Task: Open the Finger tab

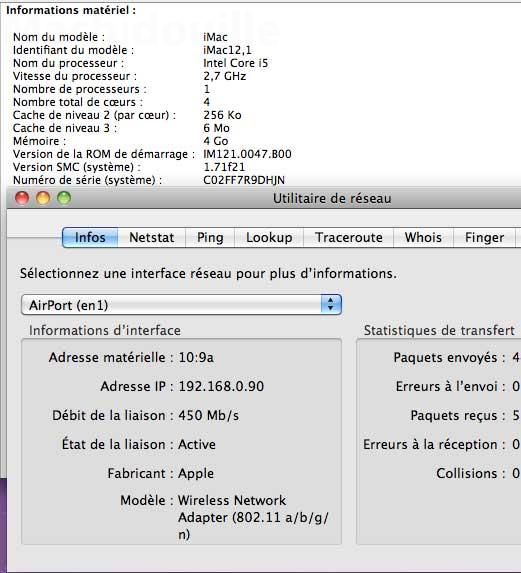Action: pos(484,238)
